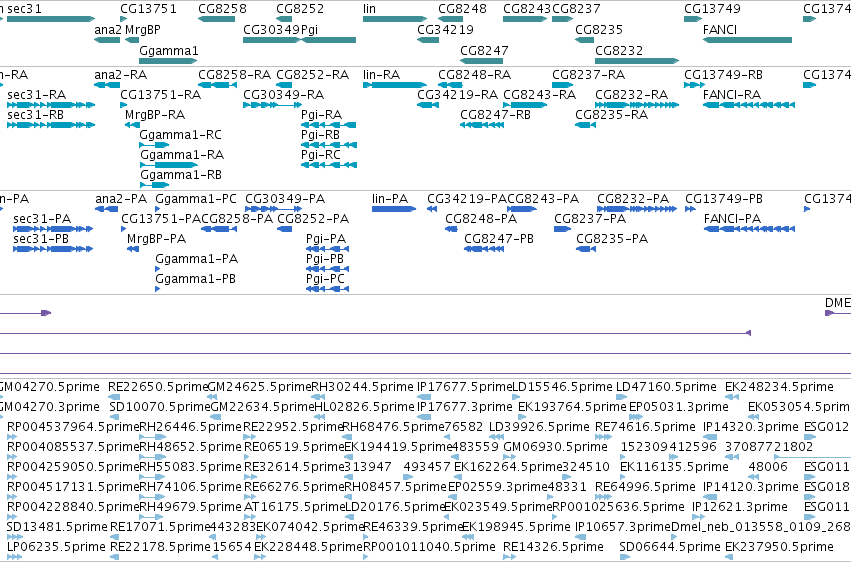
Task: Click the RE22650.5prime EST
Action: tap(115, 397)
